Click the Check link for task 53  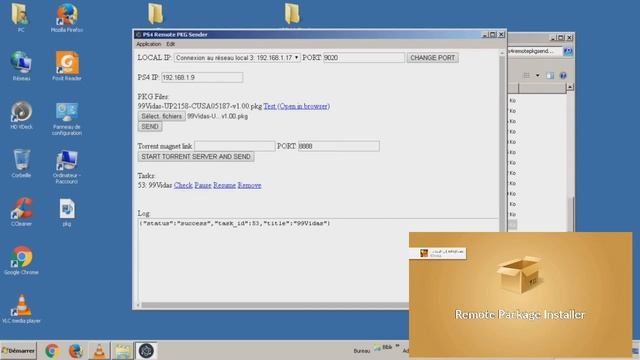click(183, 185)
